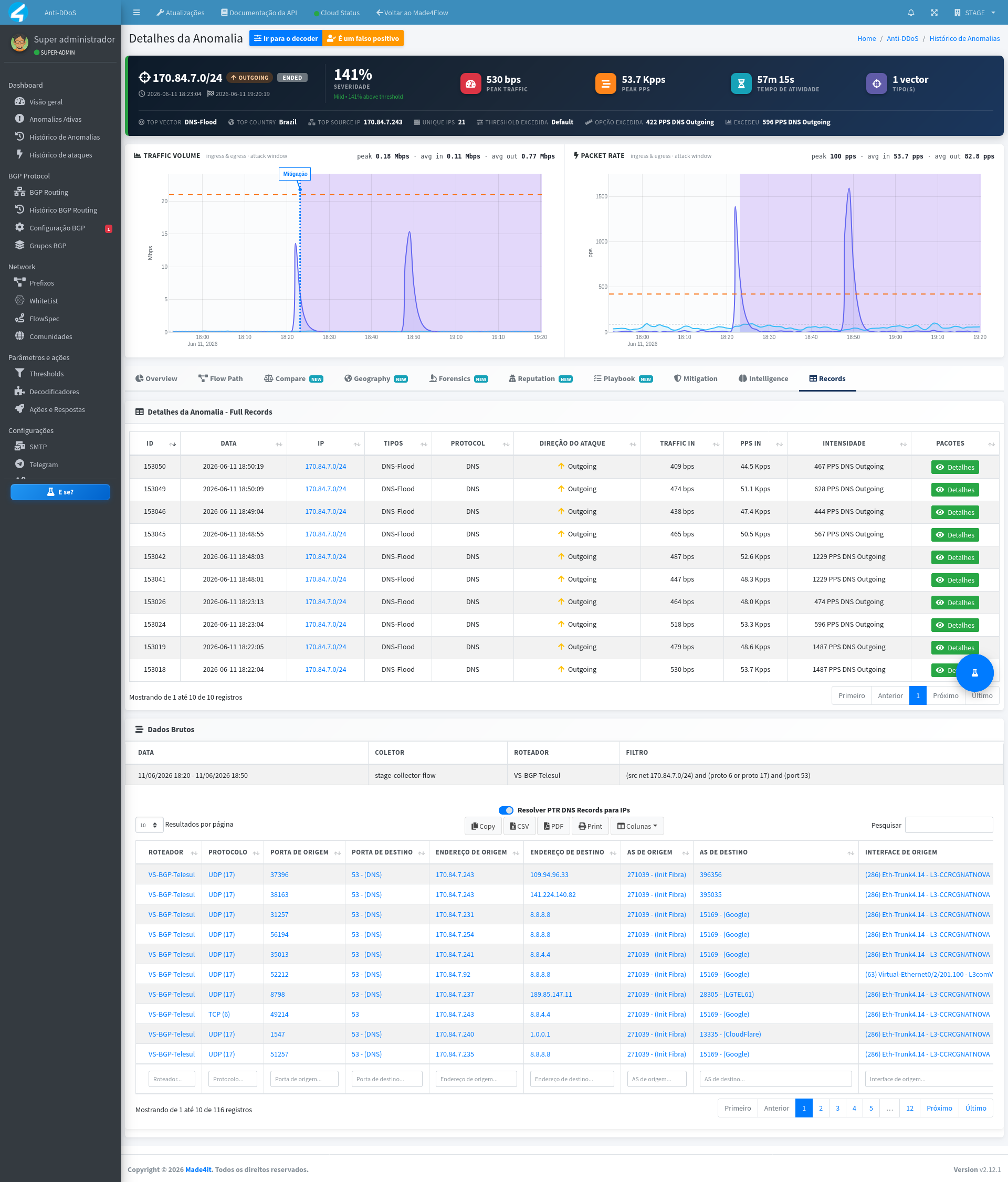Image resolution: width=1008 pixels, height=1182 pixels.
Task: Click Ir para o decoder button
Action: [x=286, y=38]
